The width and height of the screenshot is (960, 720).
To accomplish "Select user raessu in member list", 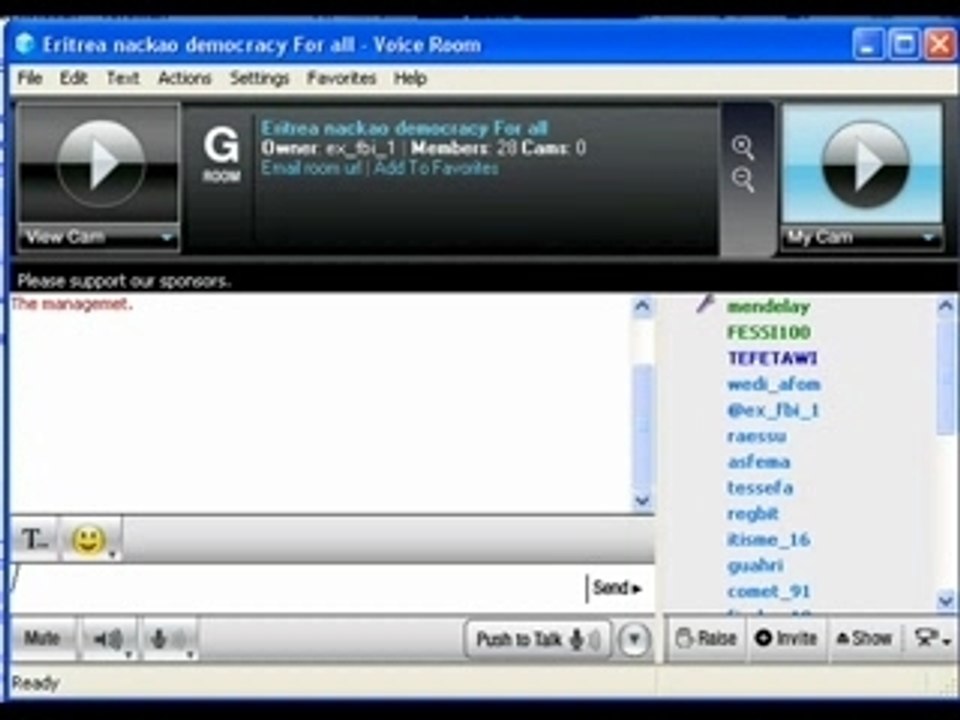I will (x=757, y=436).
